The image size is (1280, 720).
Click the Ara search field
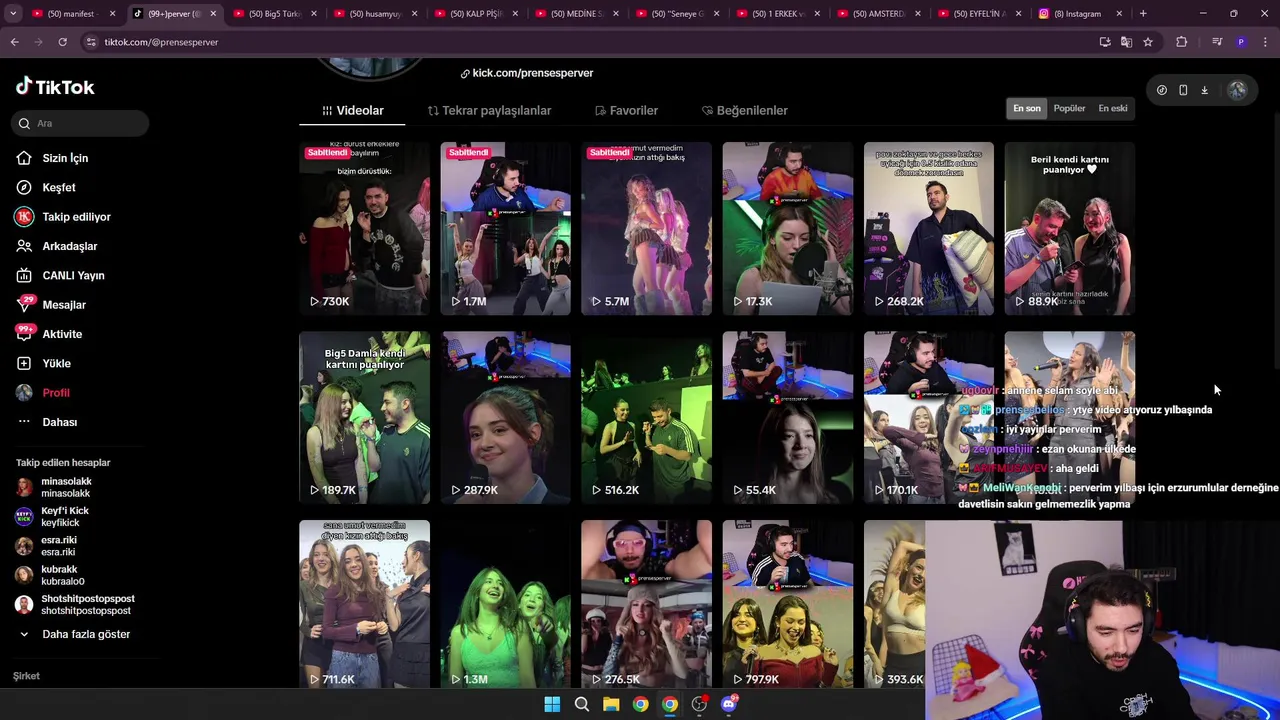click(81, 123)
